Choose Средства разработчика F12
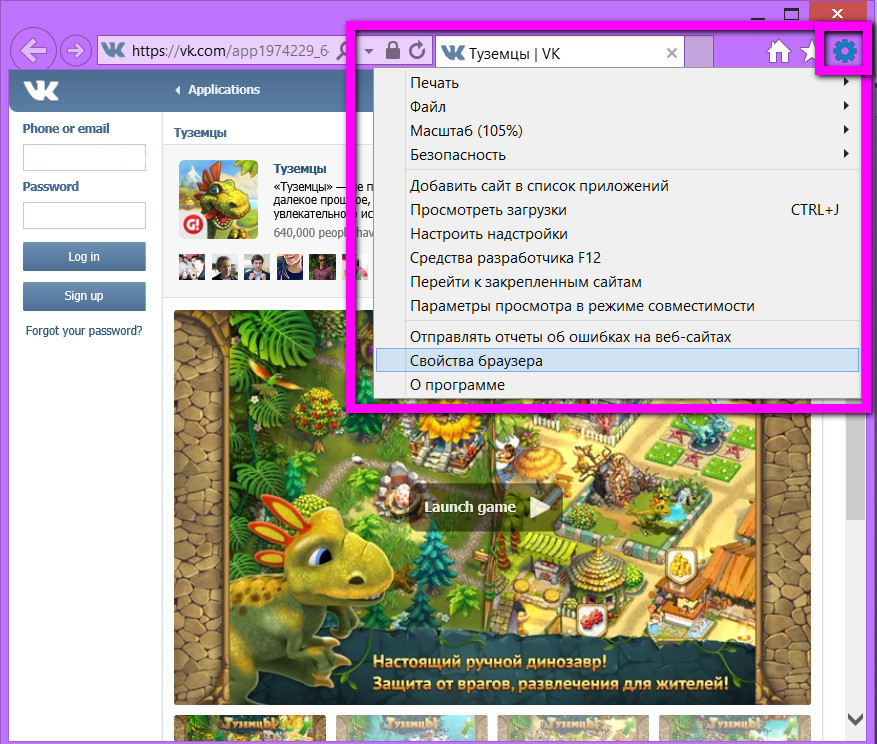The width and height of the screenshot is (877, 744). point(617,258)
